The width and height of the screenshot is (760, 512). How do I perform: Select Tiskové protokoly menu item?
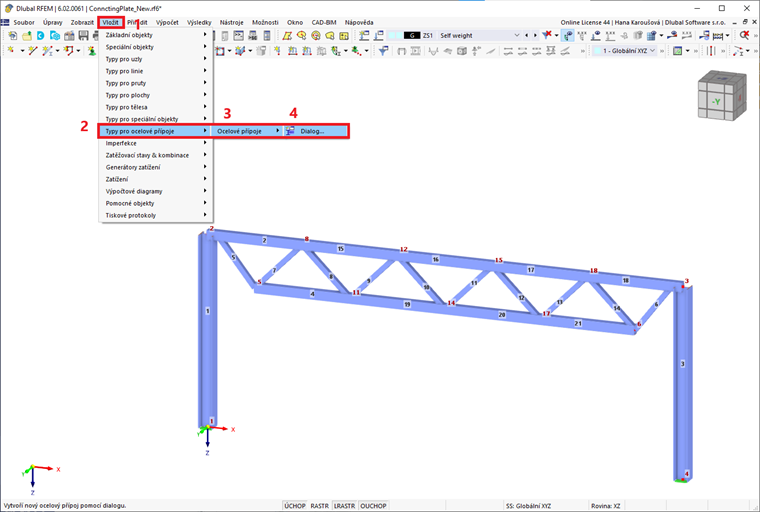(x=155, y=215)
